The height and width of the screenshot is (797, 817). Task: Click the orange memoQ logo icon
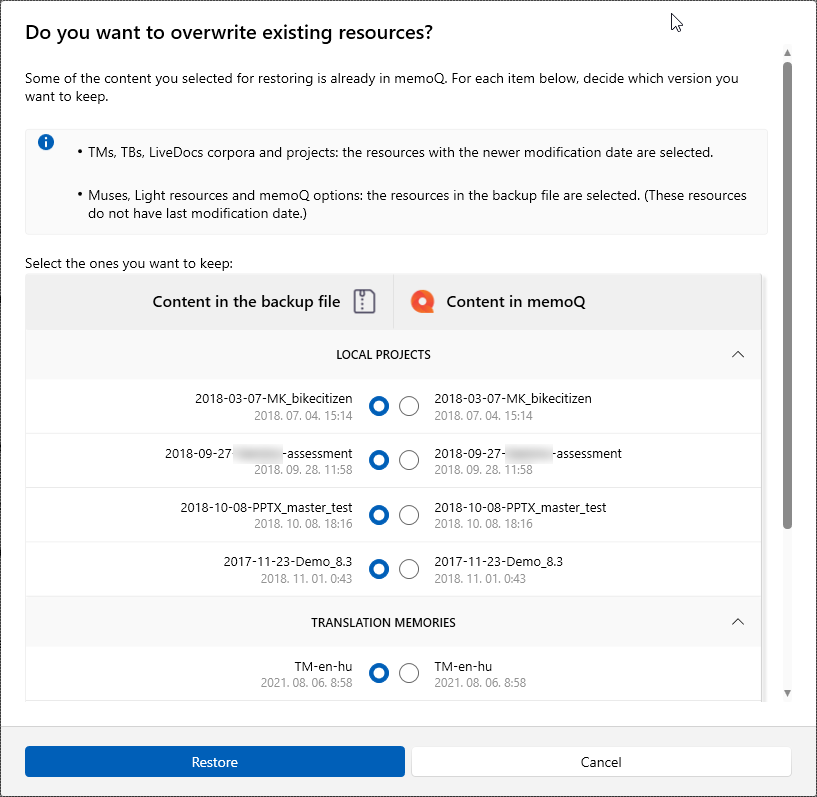[423, 302]
